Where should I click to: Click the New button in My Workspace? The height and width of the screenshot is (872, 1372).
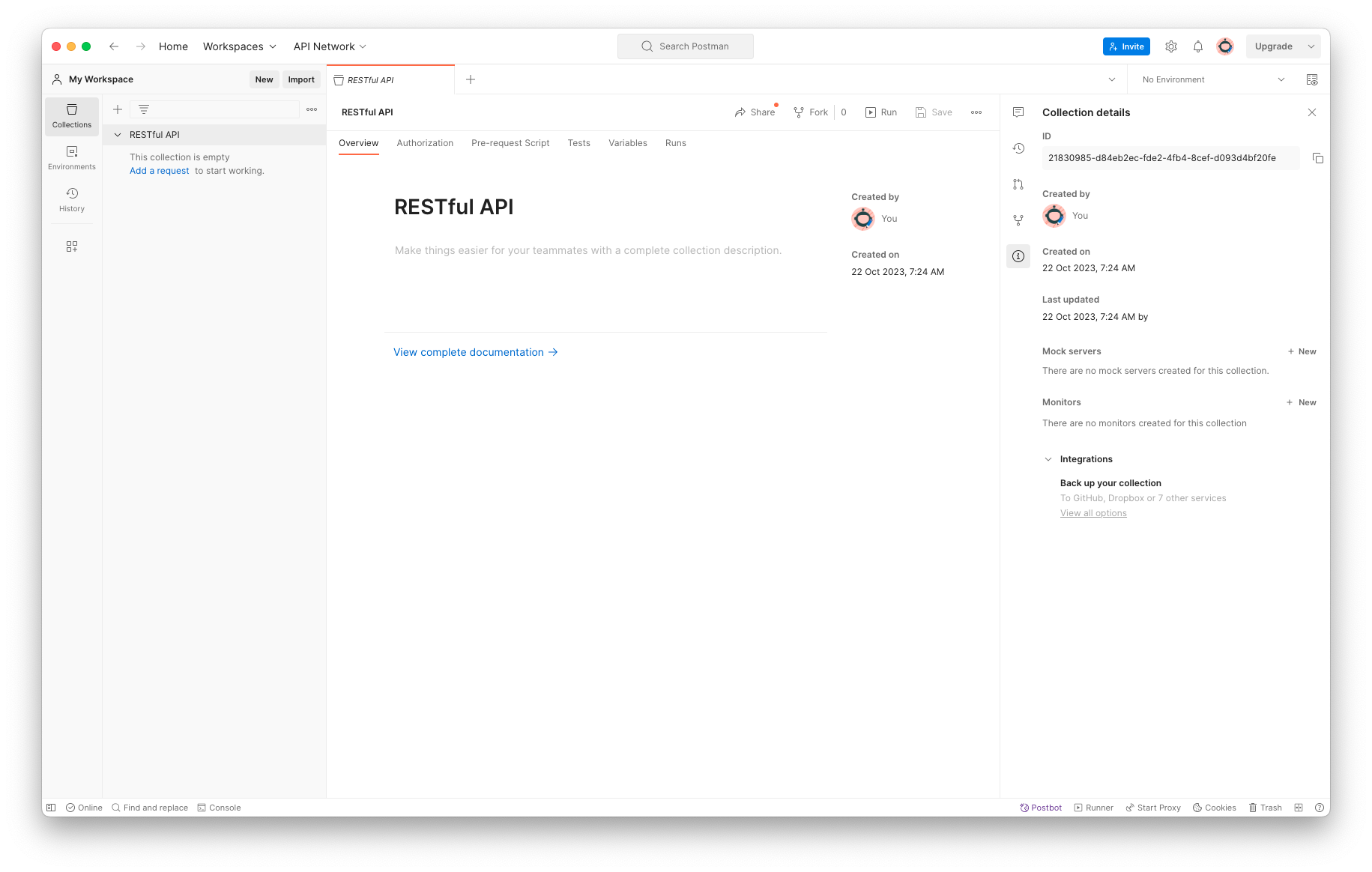(x=264, y=79)
